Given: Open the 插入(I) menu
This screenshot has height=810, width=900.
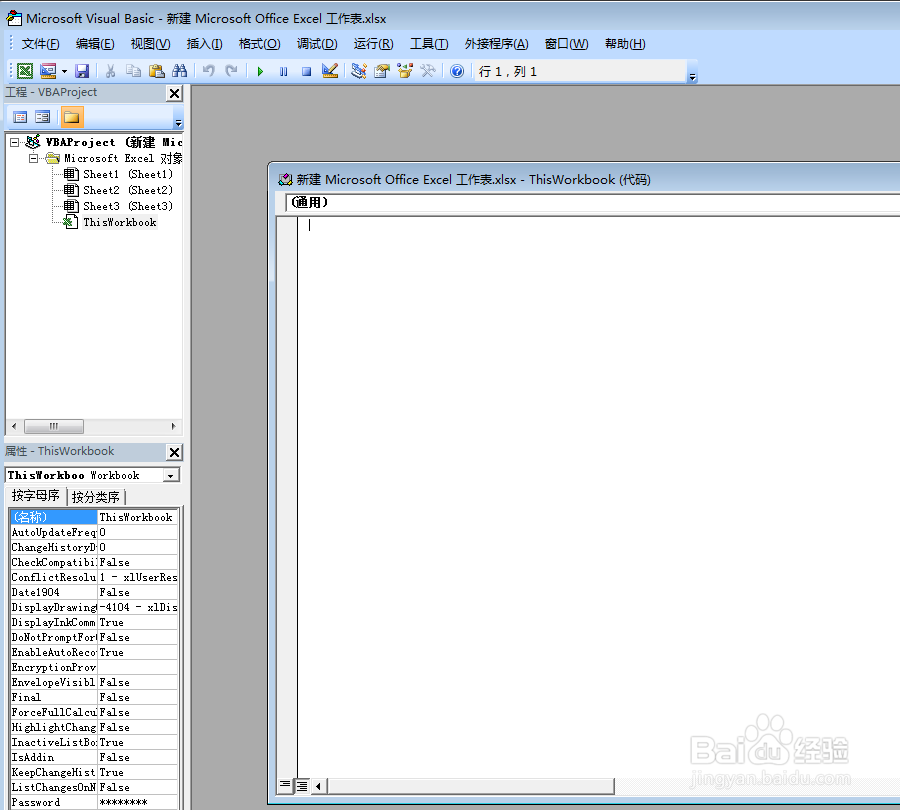Looking at the screenshot, I should [204, 44].
